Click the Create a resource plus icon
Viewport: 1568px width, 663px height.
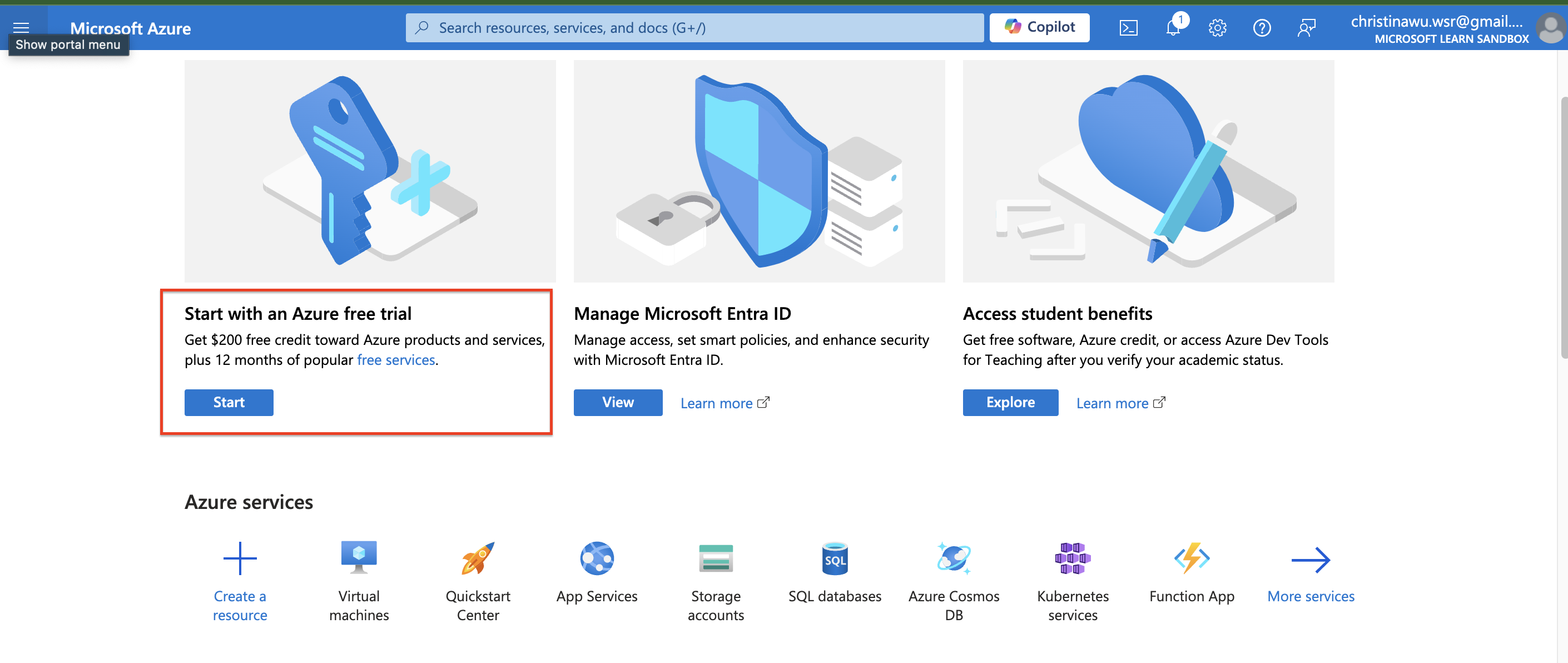(240, 558)
